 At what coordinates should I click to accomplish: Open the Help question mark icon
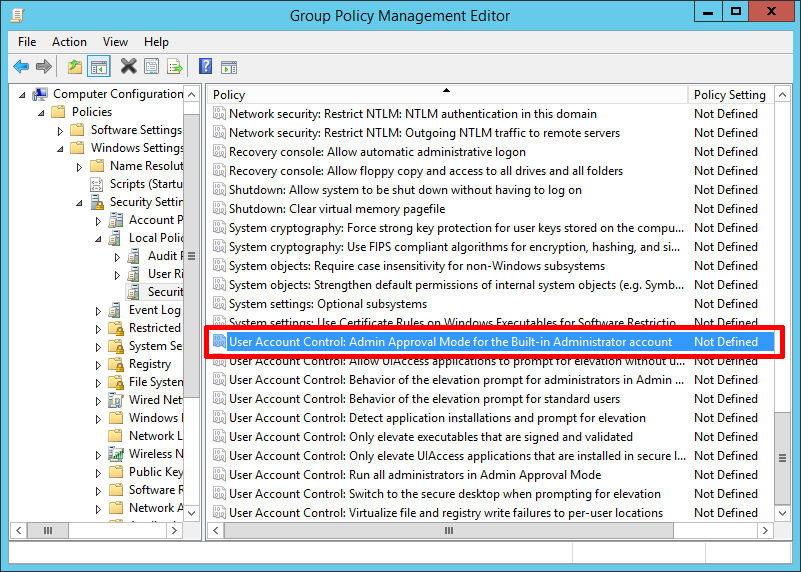(x=205, y=66)
